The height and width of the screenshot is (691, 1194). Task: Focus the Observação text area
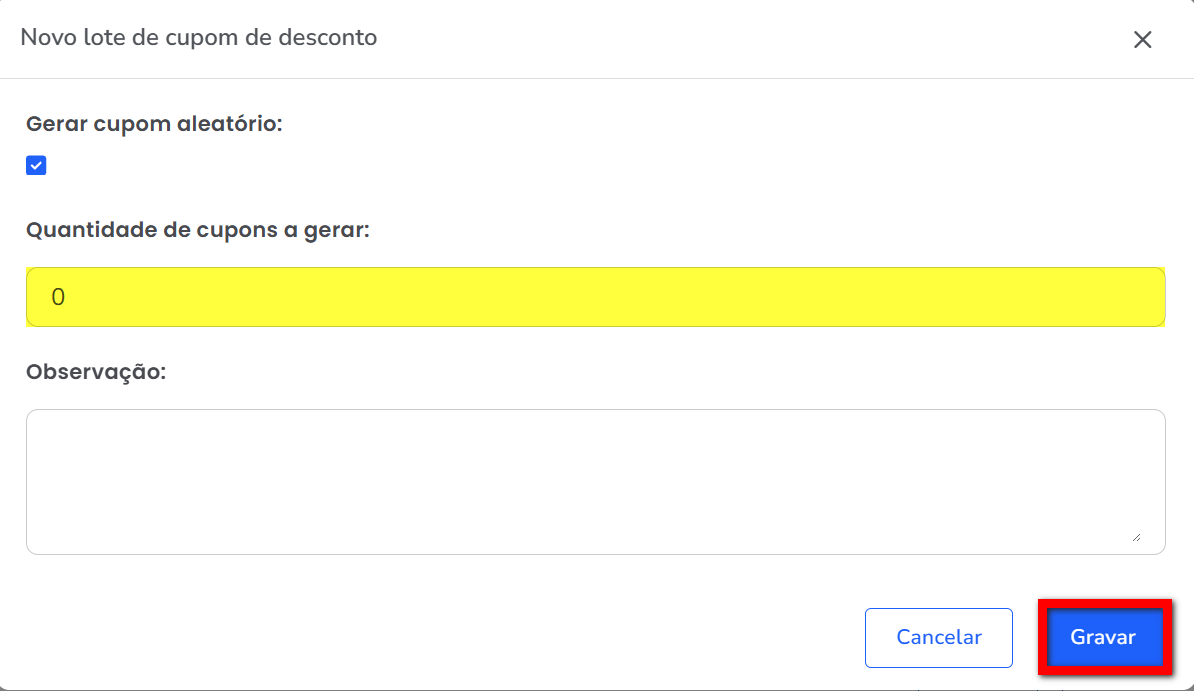pyautogui.click(x=595, y=481)
